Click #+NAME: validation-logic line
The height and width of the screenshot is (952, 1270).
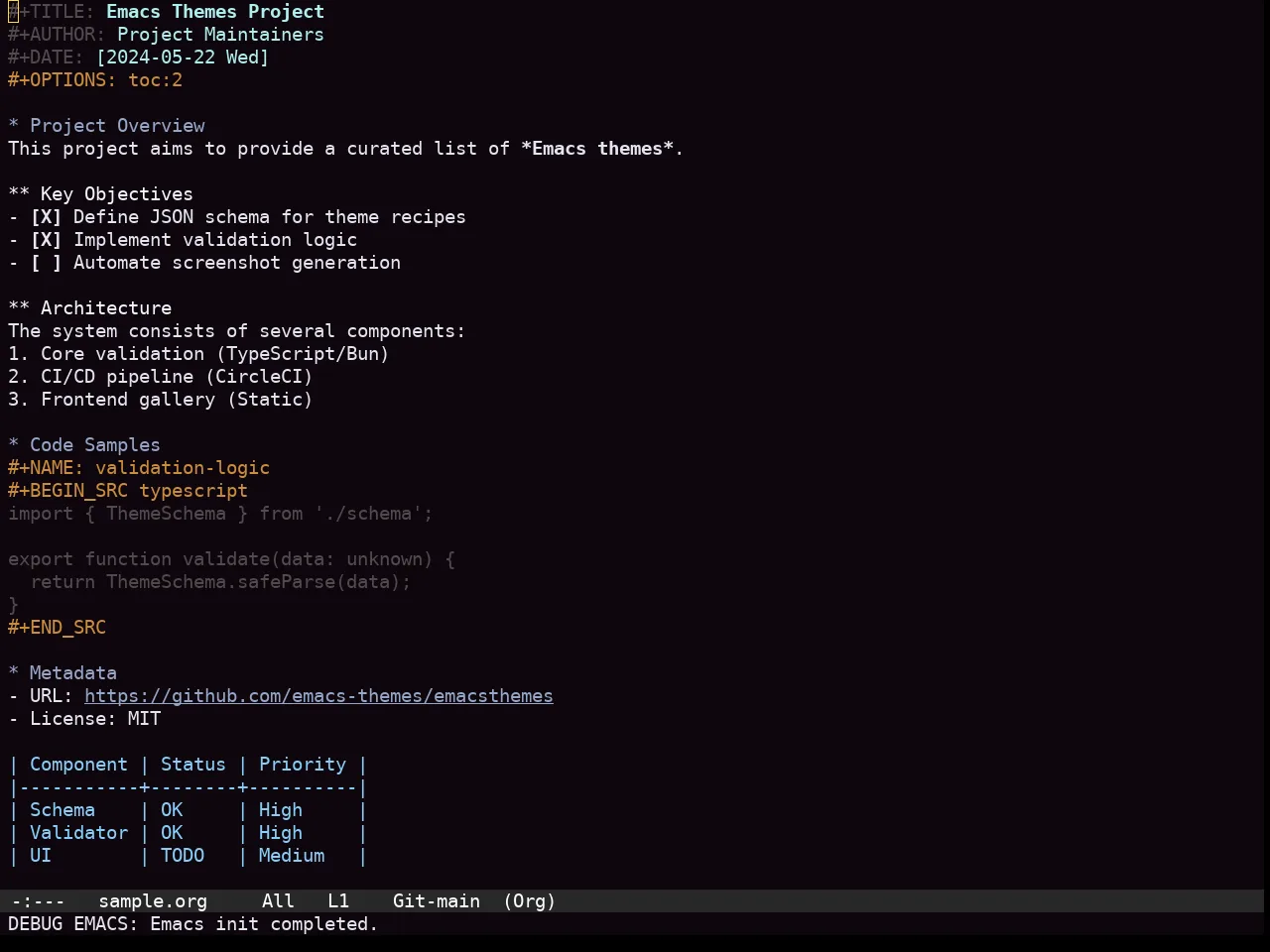click(x=139, y=468)
